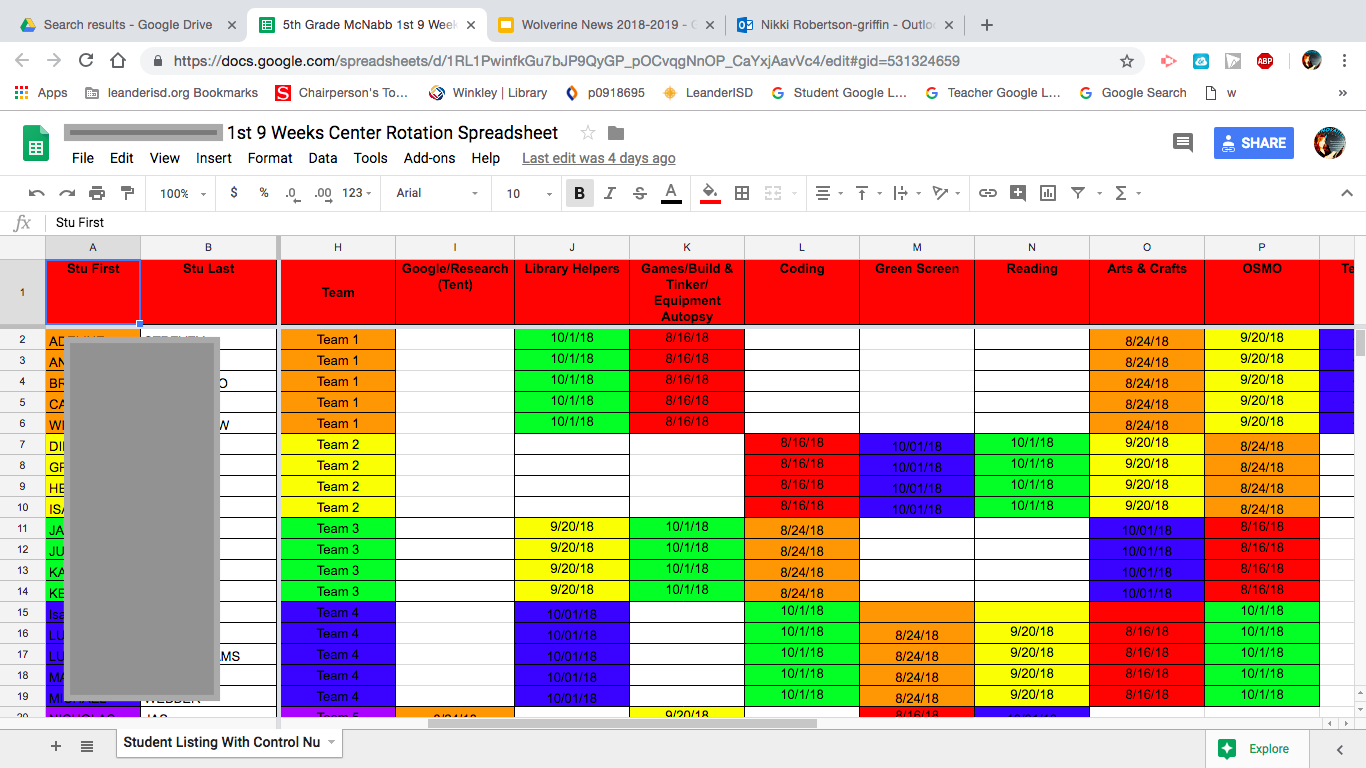Click the Create a filter icon
Image resolution: width=1366 pixels, height=768 pixels.
pyautogui.click(x=1078, y=193)
